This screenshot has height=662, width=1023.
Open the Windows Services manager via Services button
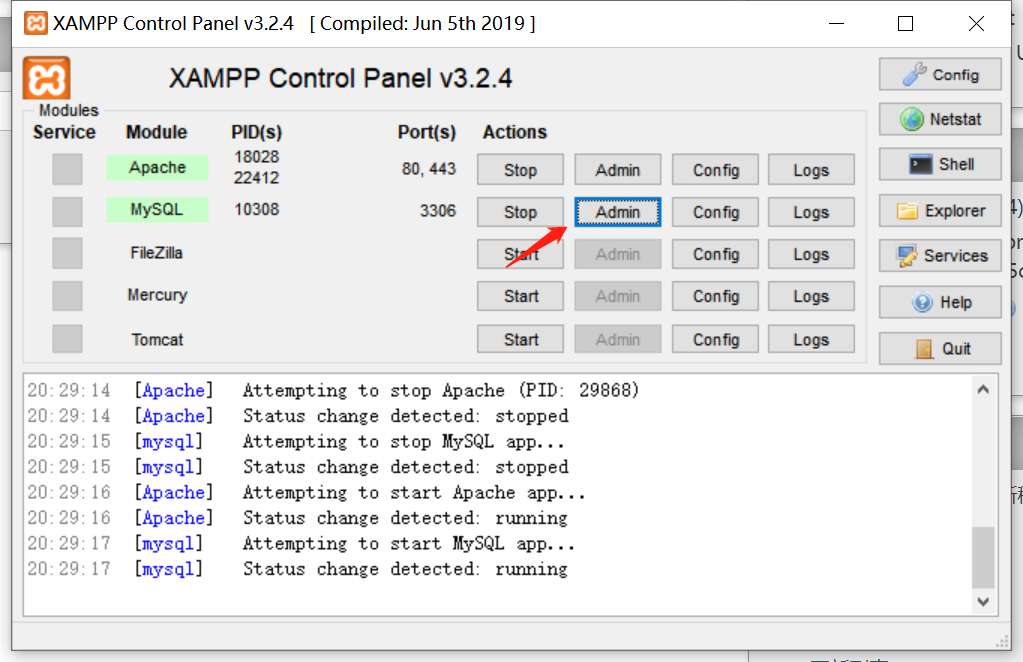coord(938,256)
